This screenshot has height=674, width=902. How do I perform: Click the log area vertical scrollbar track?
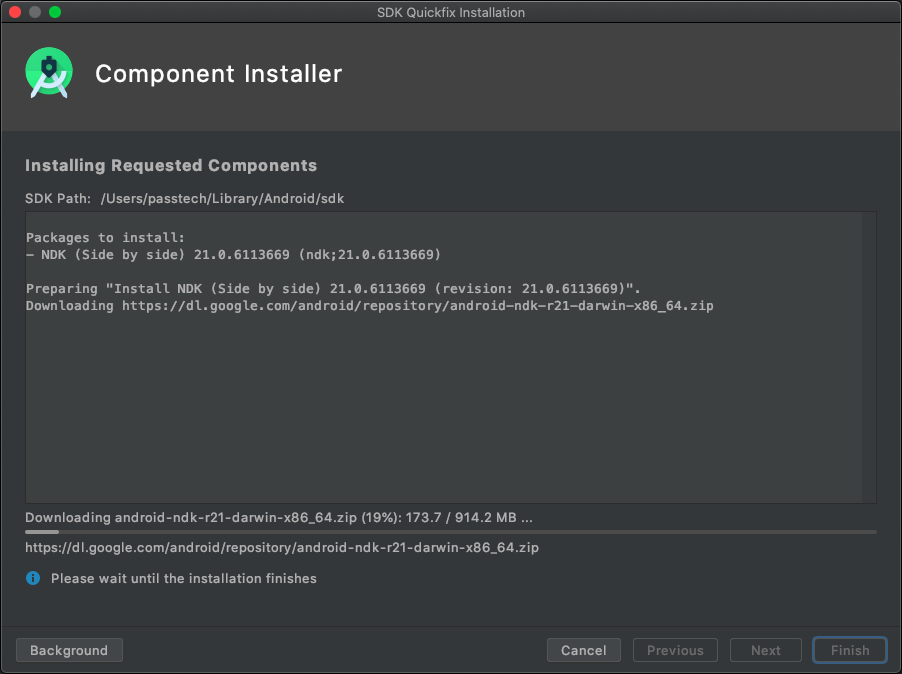(869, 357)
